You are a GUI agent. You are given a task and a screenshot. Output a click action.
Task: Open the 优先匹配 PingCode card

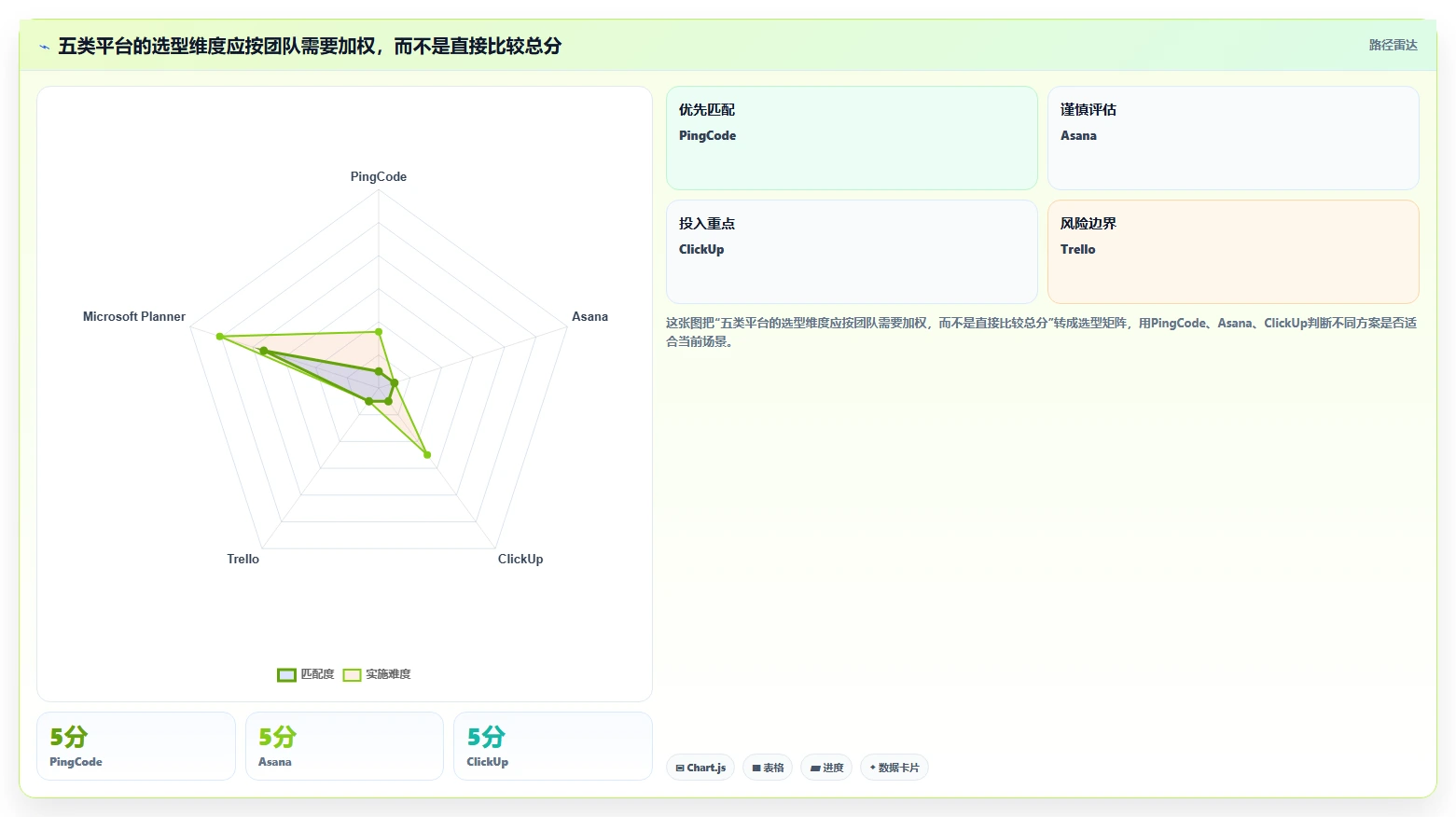pos(852,138)
